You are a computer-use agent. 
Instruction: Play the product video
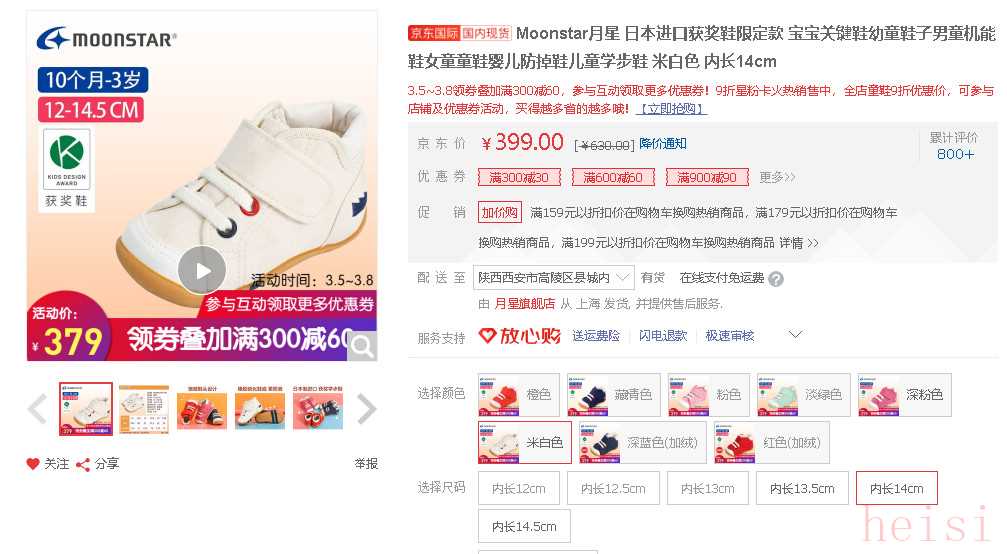coord(202,270)
